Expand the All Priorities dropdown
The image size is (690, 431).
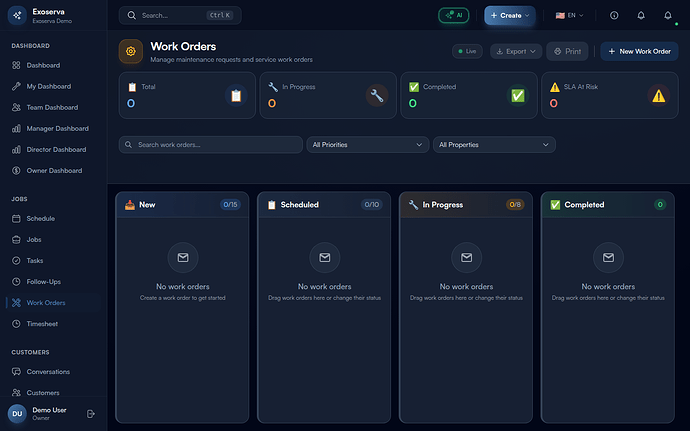[x=368, y=145]
